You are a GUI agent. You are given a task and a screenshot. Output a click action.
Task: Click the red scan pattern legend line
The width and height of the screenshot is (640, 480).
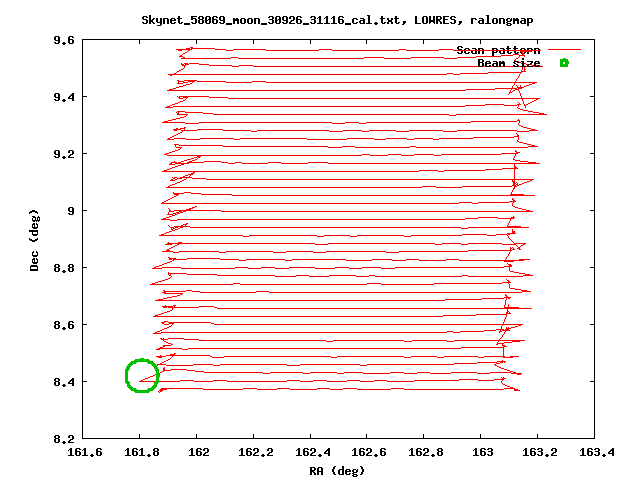[564, 49]
